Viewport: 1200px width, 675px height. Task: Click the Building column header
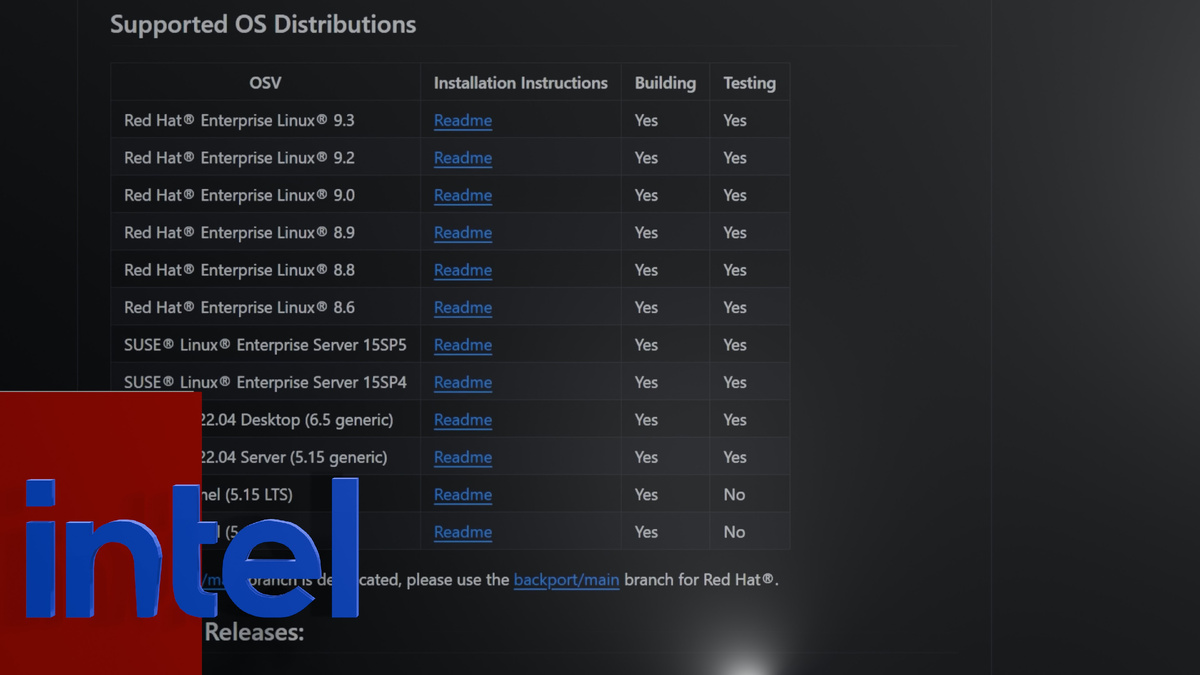[665, 83]
